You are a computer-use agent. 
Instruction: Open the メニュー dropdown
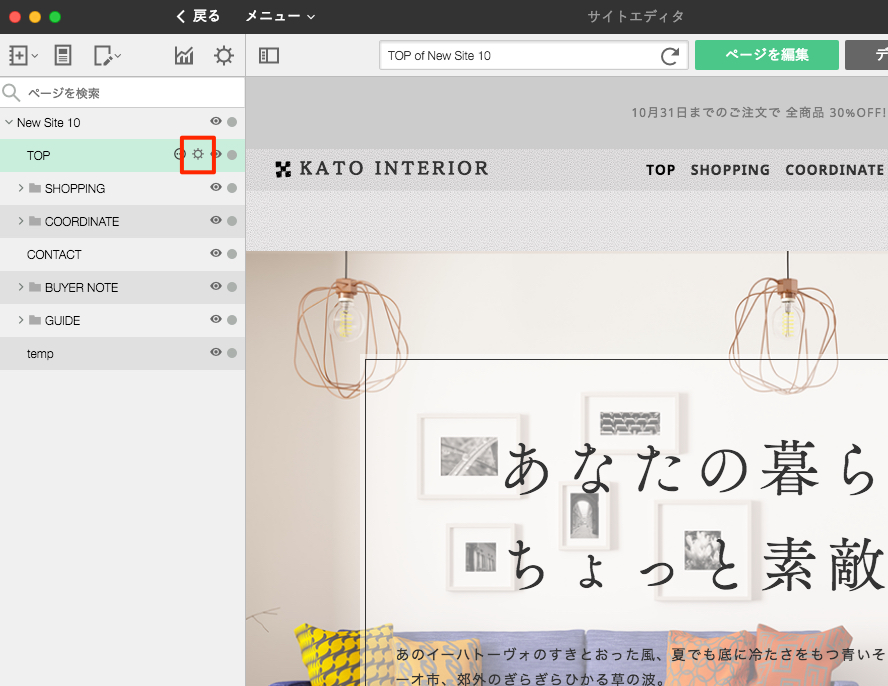click(280, 16)
